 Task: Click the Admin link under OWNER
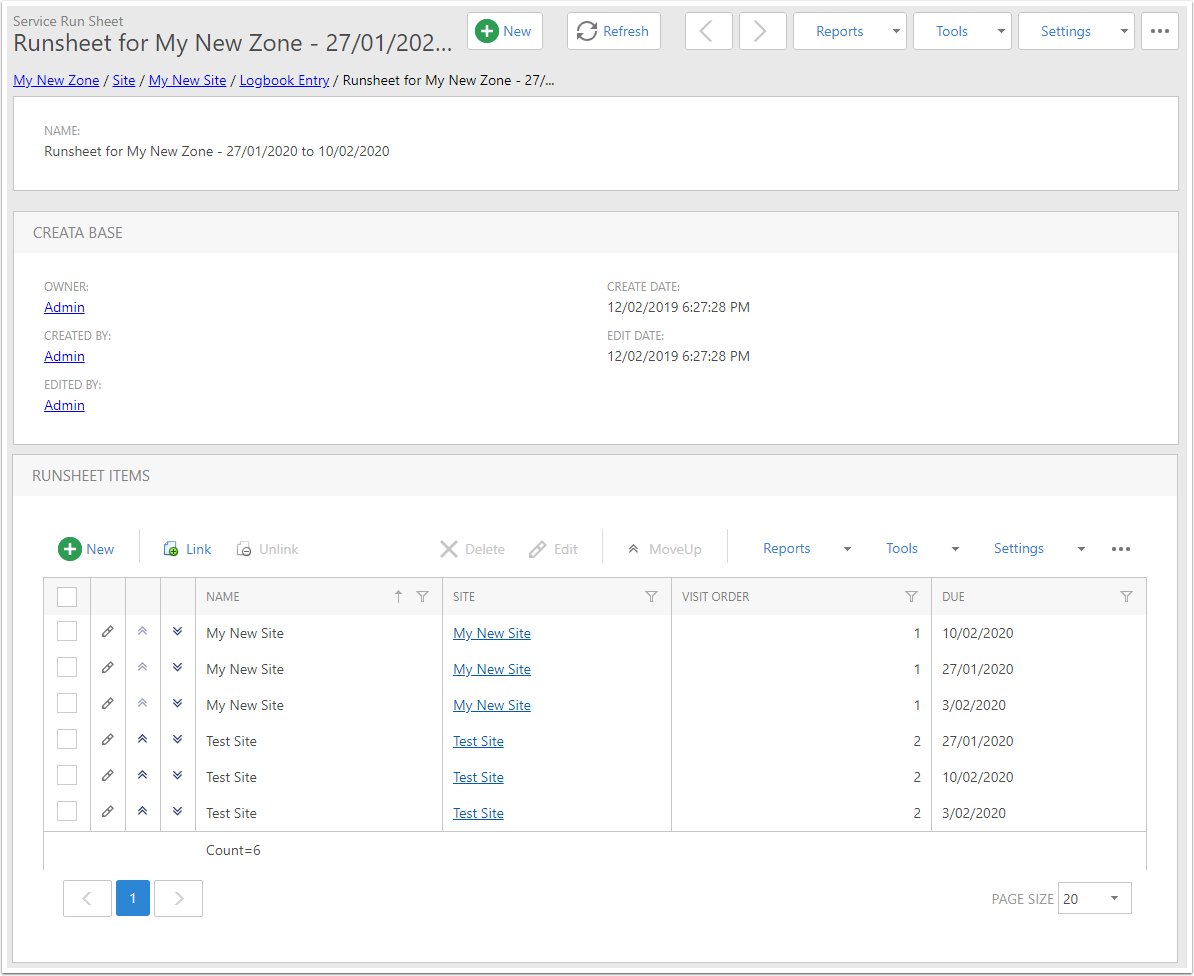coord(64,307)
